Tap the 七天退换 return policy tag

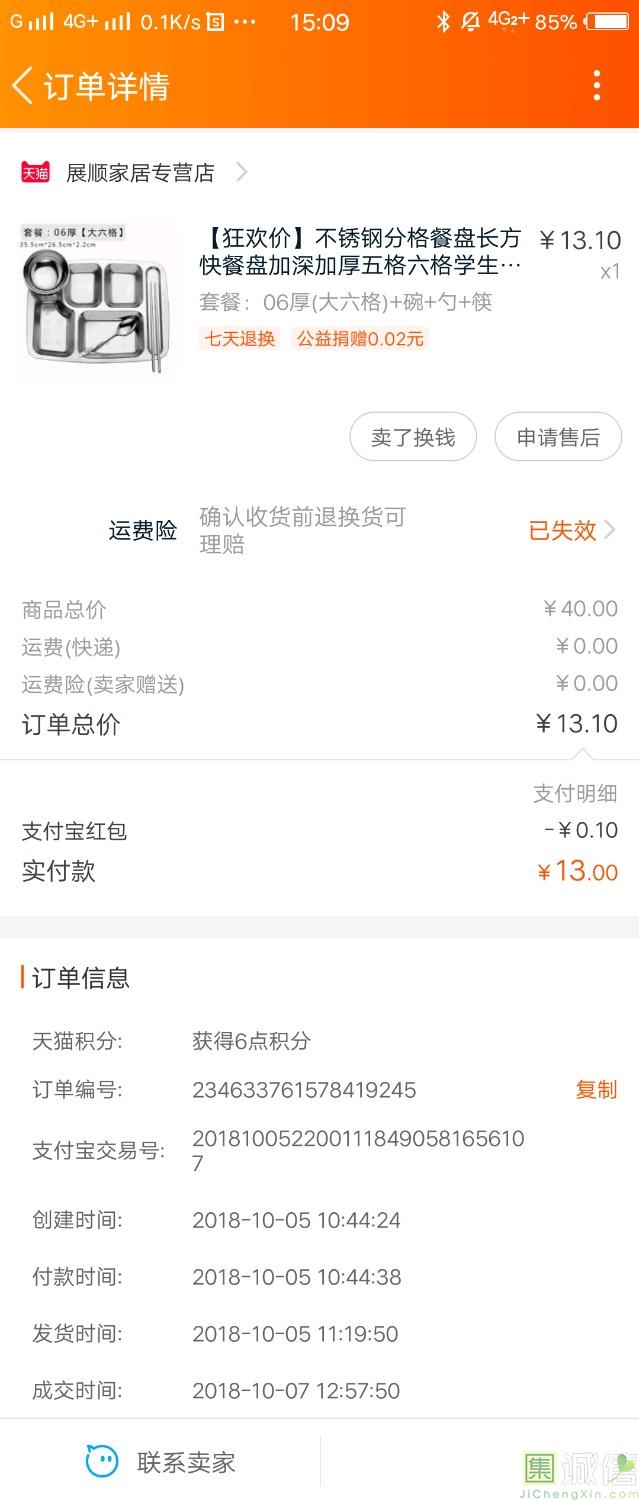click(240, 339)
